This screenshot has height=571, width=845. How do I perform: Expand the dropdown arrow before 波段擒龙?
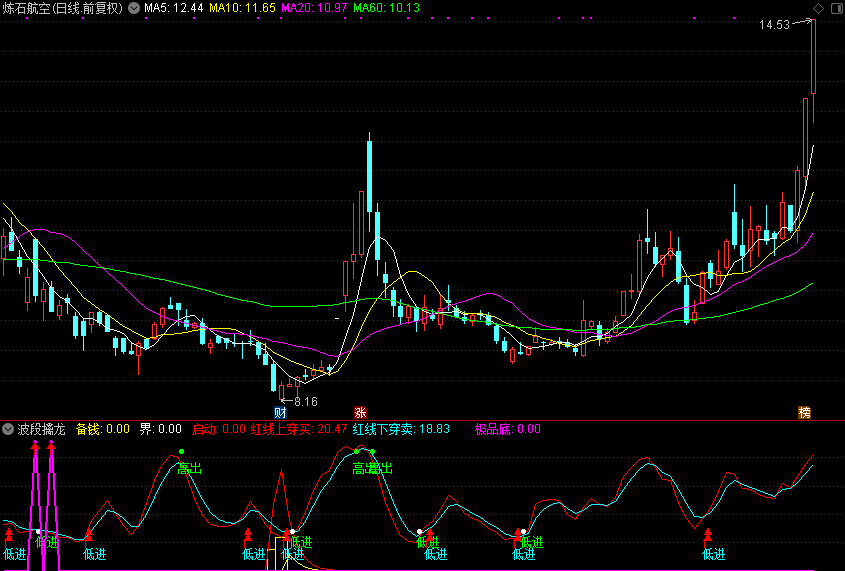tap(8, 429)
